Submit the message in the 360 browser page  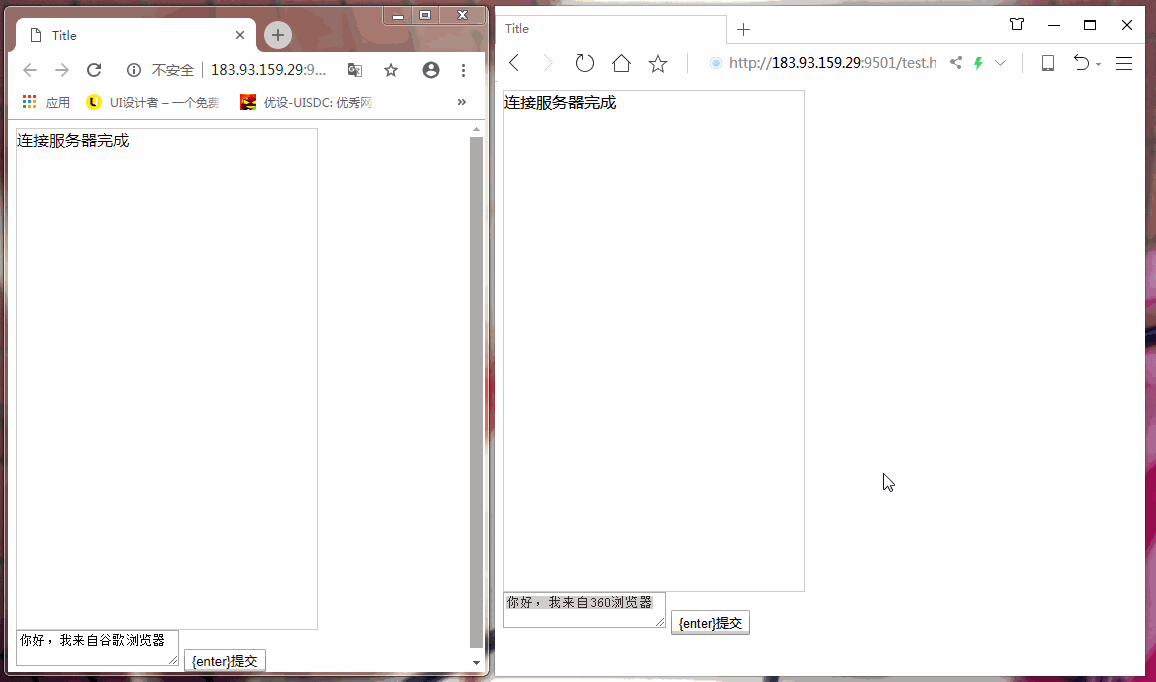point(710,623)
